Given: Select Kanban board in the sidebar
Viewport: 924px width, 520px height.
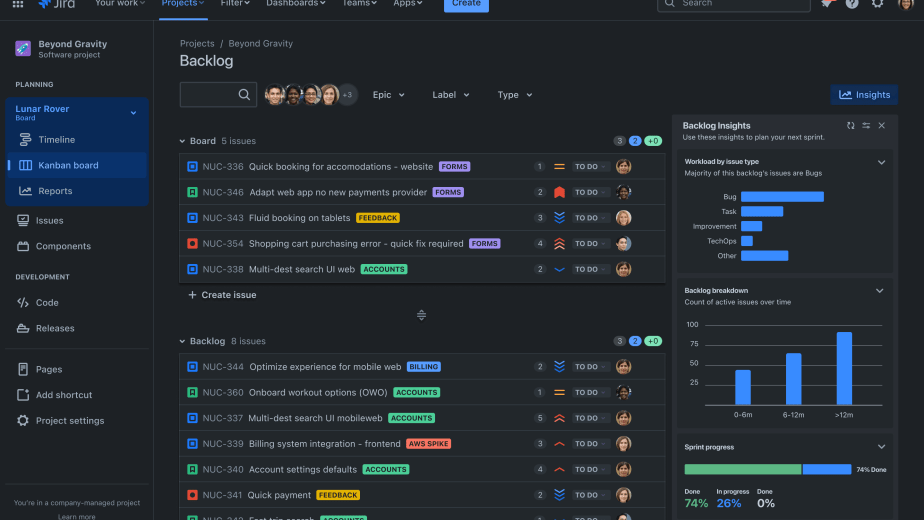Looking at the screenshot, I should pyautogui.click(x=68, y=166).
